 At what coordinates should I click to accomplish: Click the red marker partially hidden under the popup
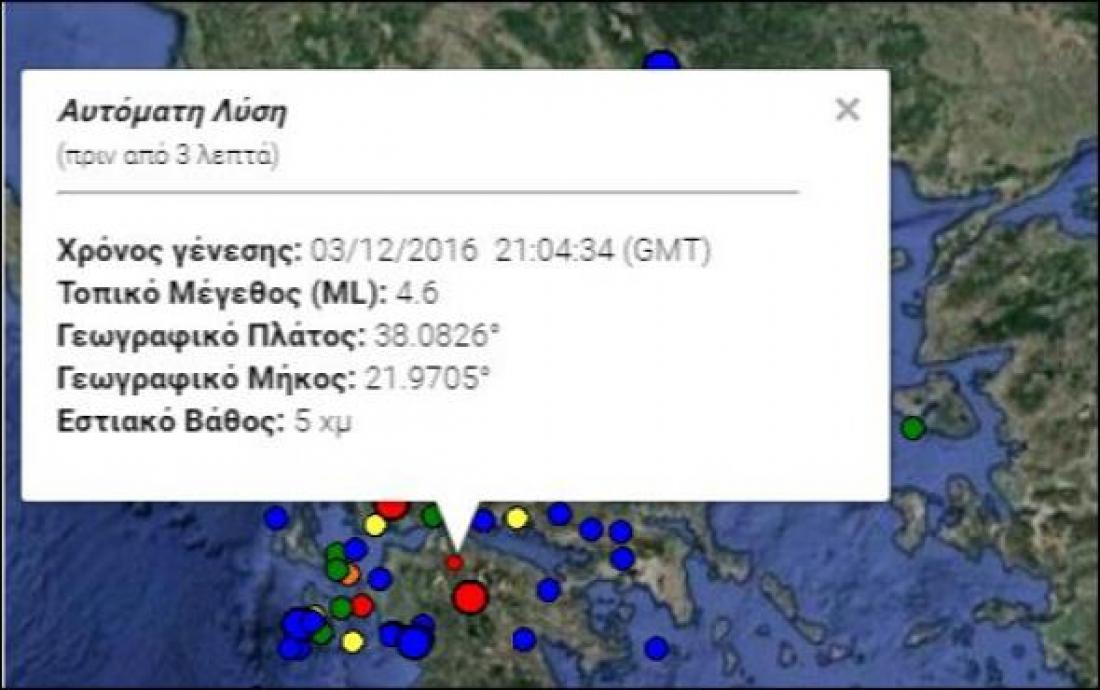[x=392, y=507]
